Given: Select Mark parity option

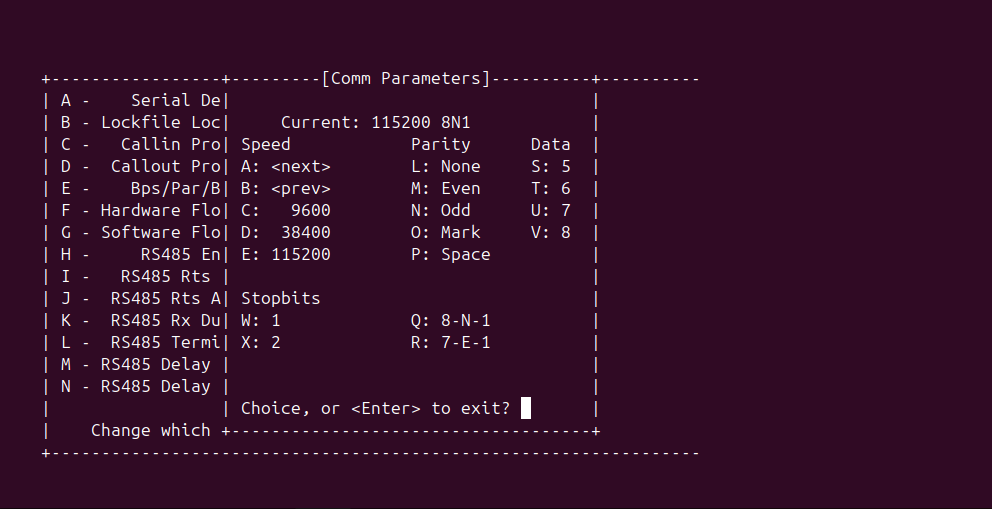Looking at the screenshot, I should pyautogui.click(x=446, y=232).
